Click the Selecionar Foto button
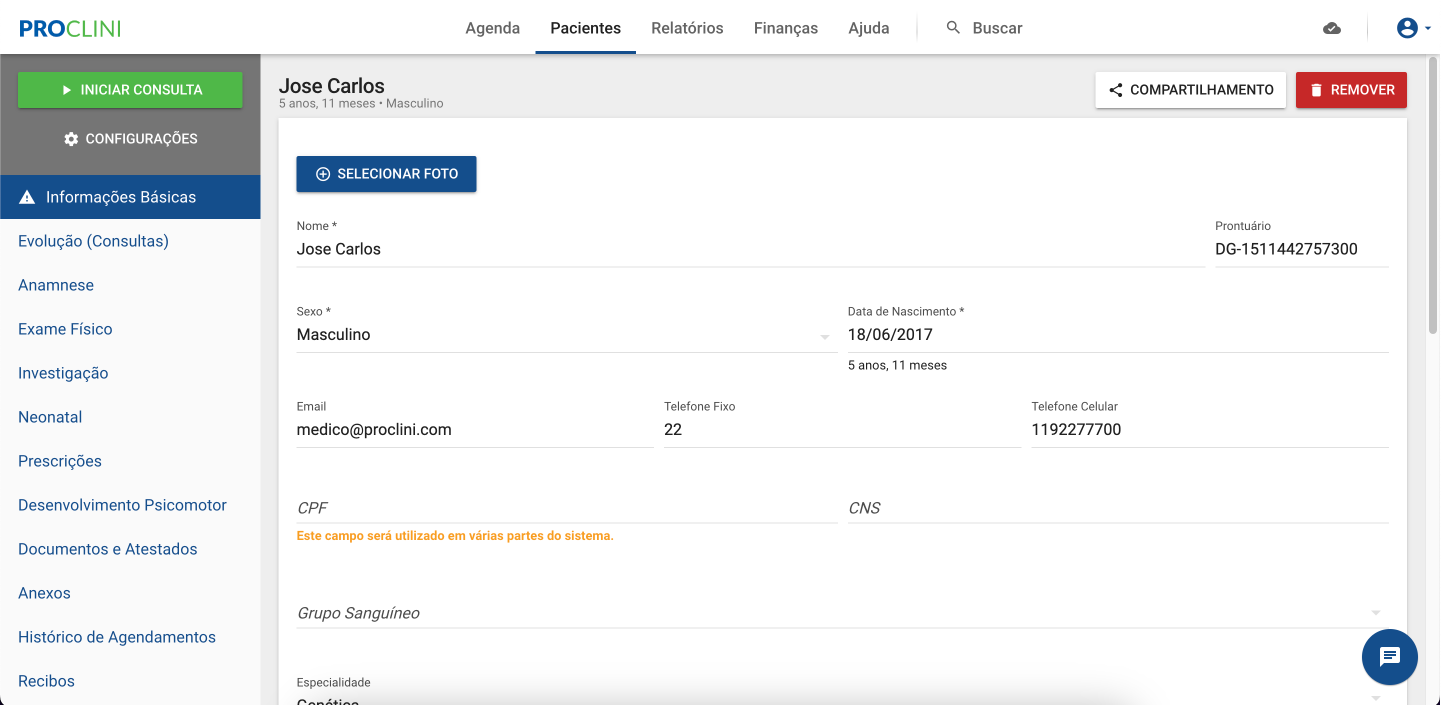The image size is (1441, 705). point(386,174)
